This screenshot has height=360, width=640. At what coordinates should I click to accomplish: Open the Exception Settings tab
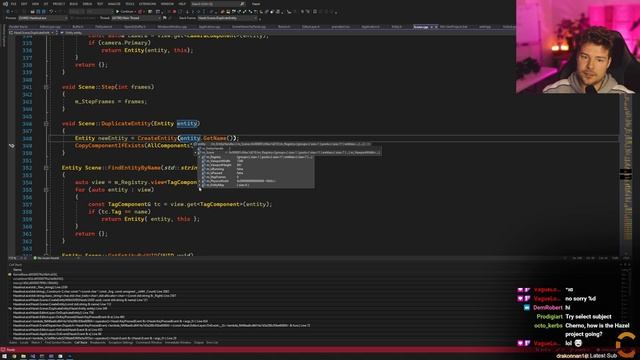tap(121, 342)
